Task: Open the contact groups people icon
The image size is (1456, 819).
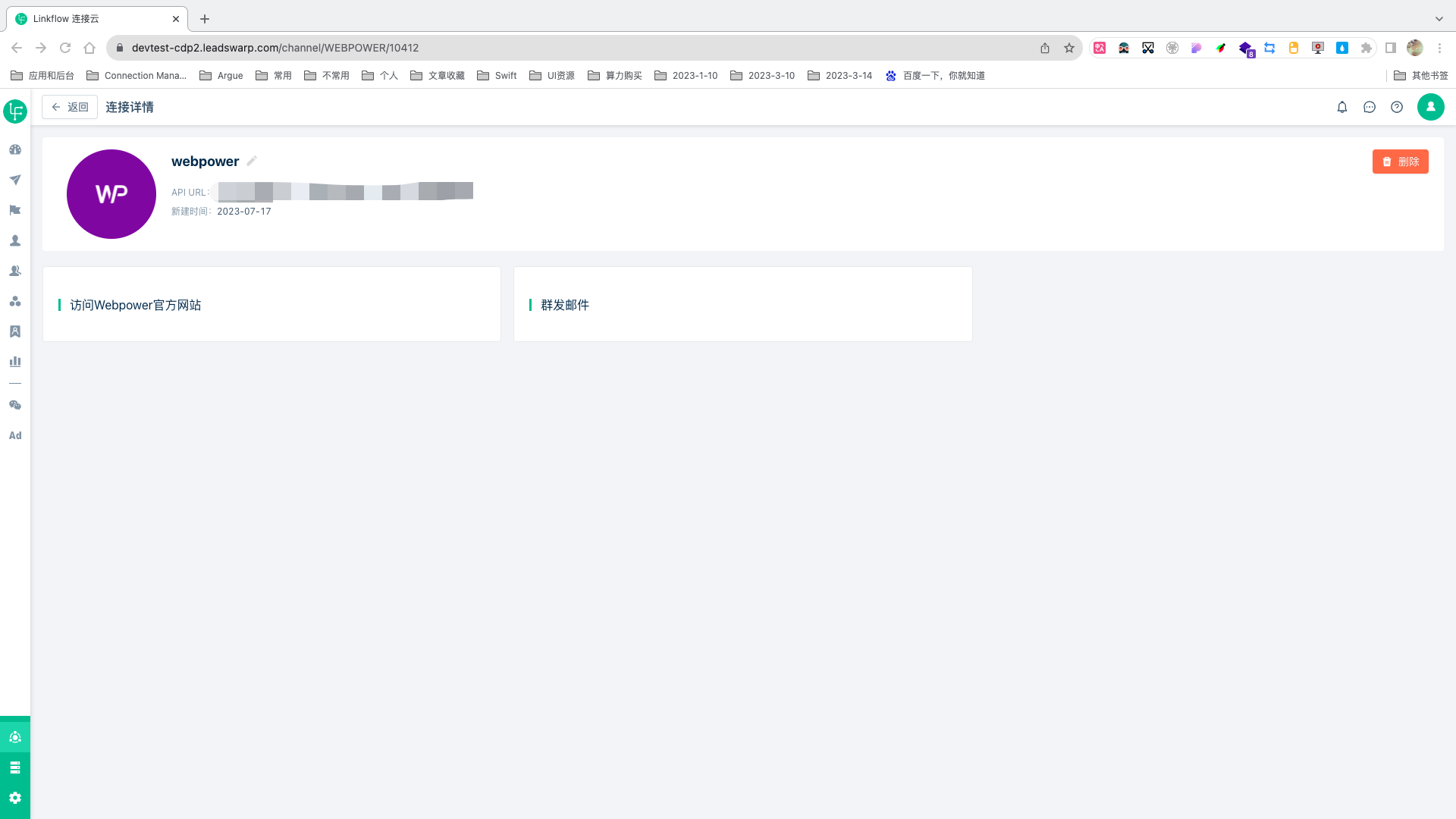Action: pyautogui.click(x=15, y=271)
